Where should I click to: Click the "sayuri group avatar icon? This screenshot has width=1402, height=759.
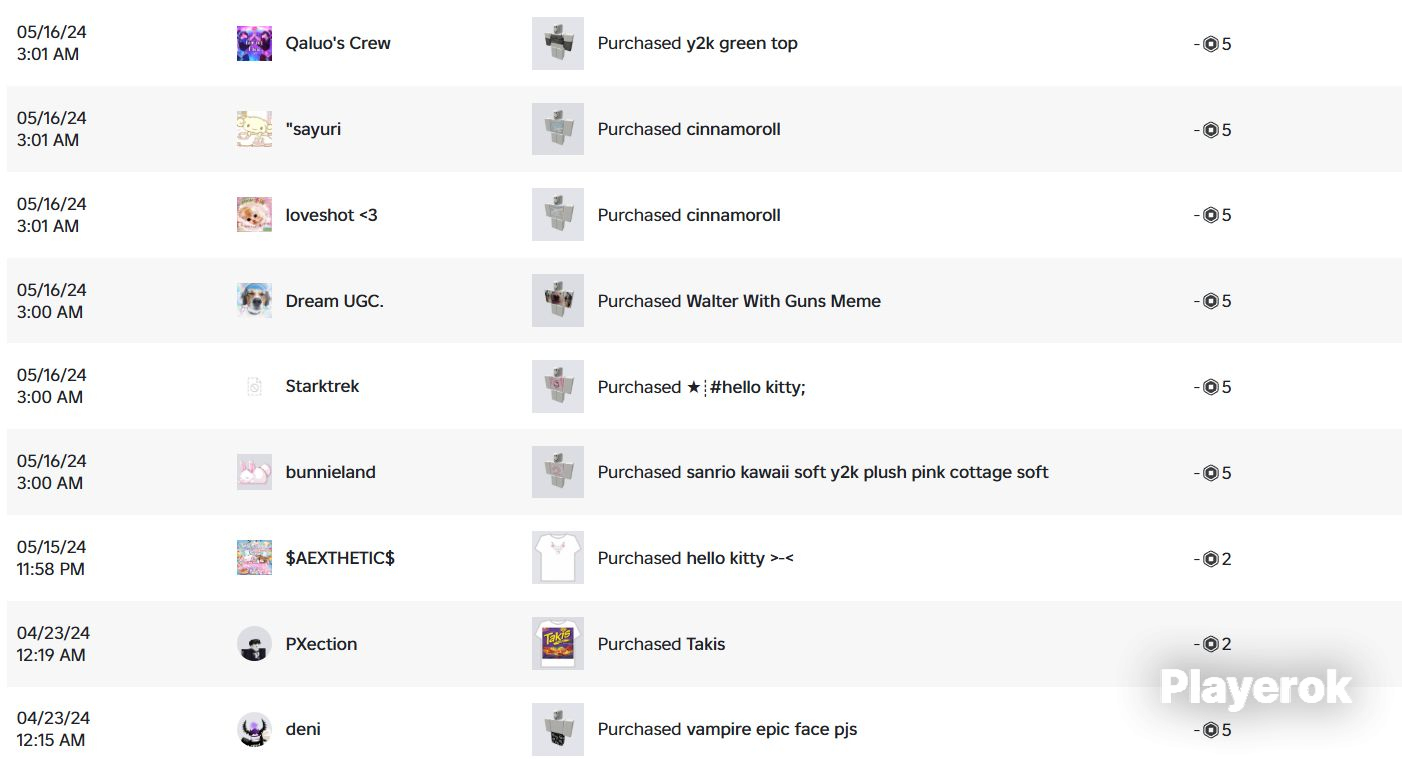[x=254, y=129]
